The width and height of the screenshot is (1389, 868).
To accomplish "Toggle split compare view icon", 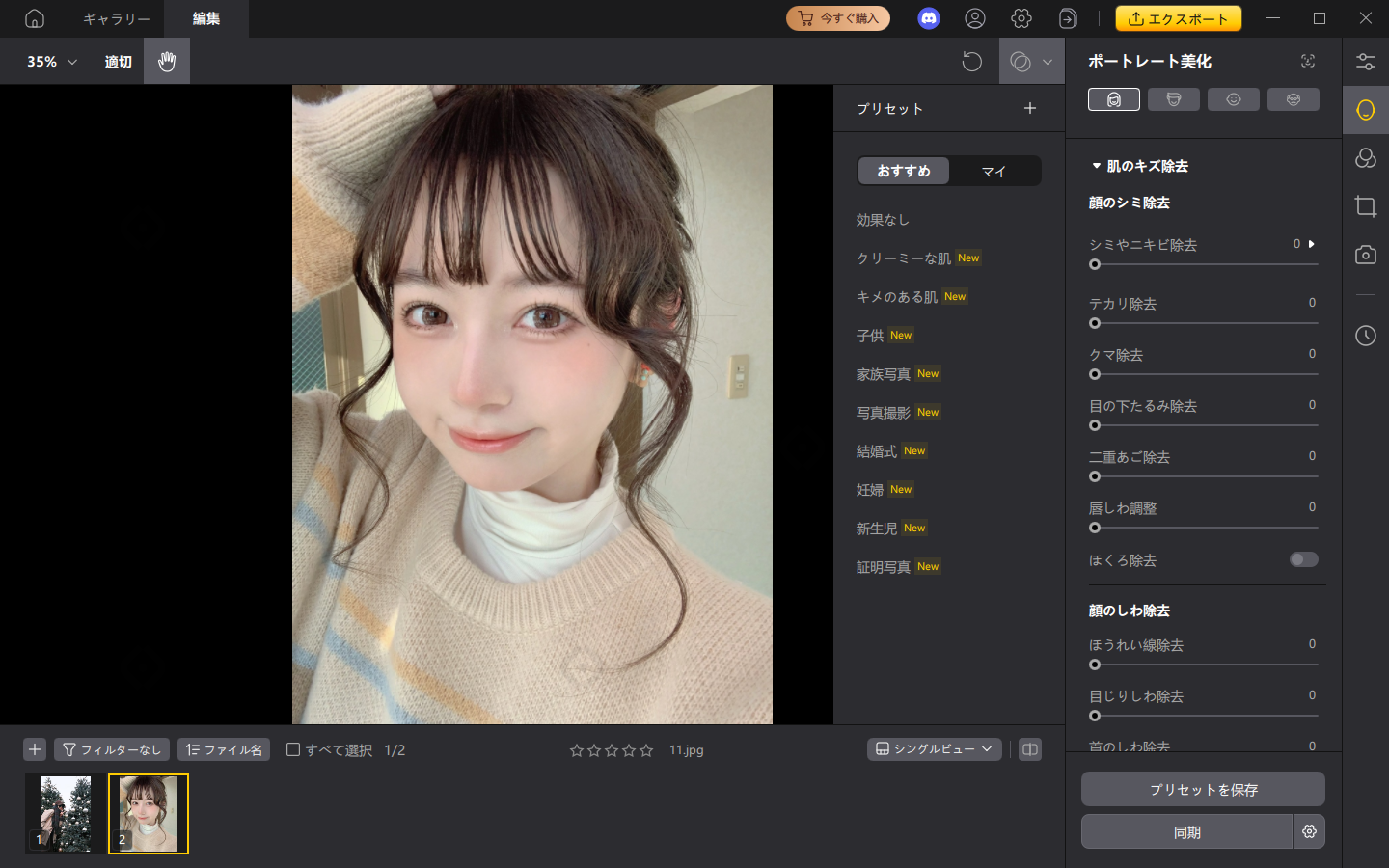I will coord(1030,749).
